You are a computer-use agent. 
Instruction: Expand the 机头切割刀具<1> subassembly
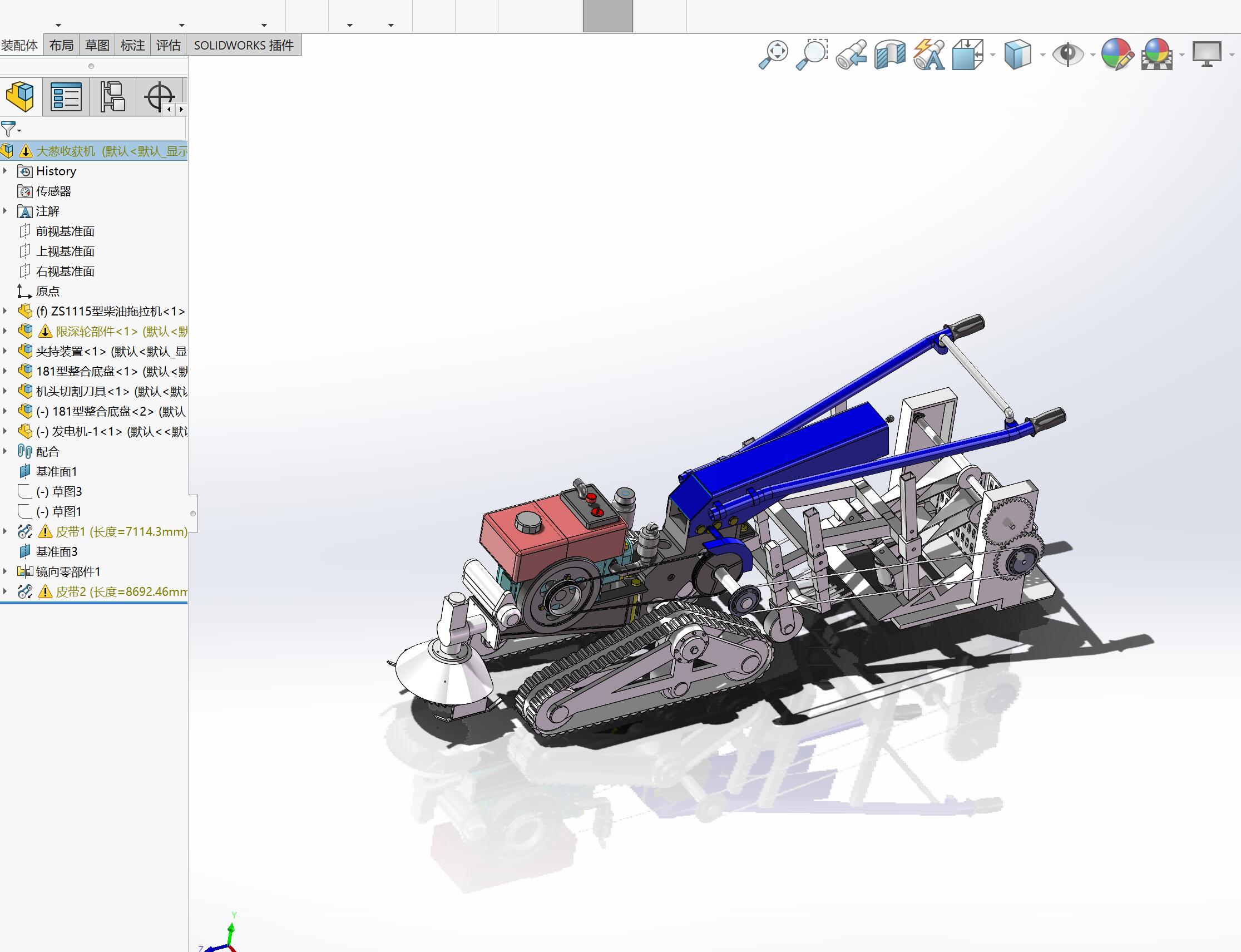coord(5,391)
